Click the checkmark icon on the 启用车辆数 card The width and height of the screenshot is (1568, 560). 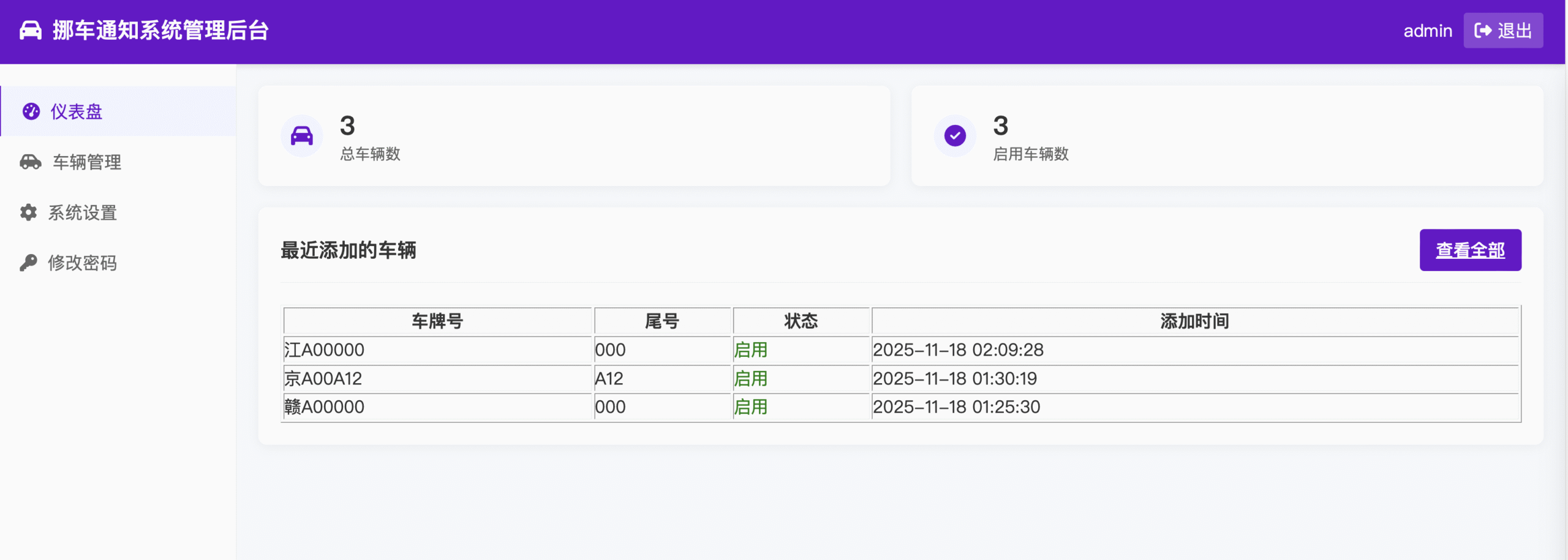point(954,135)
